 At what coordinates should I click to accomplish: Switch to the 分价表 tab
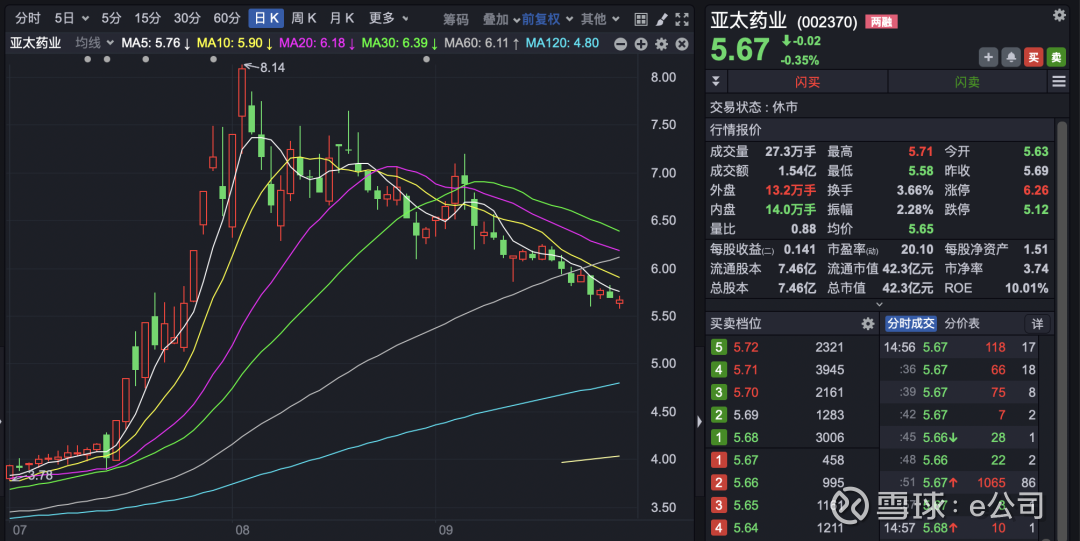[x=962, y=324]
